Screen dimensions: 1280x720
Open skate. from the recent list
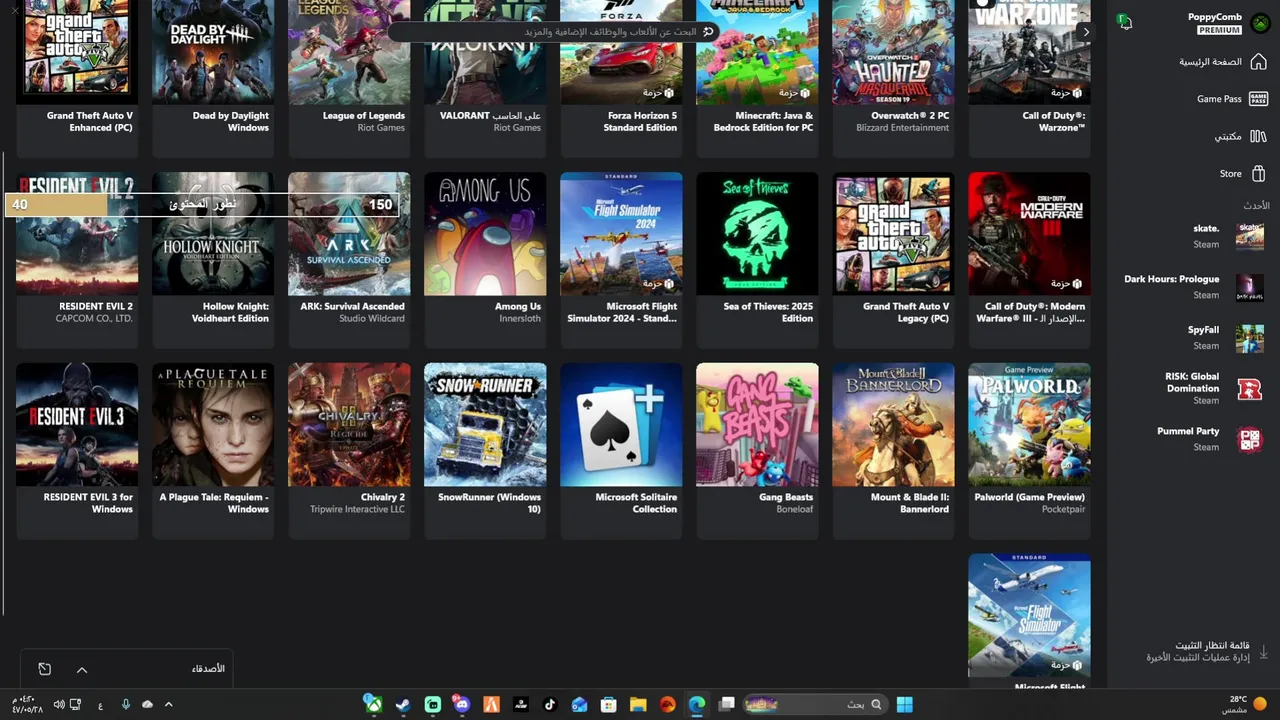point(1228,236)
